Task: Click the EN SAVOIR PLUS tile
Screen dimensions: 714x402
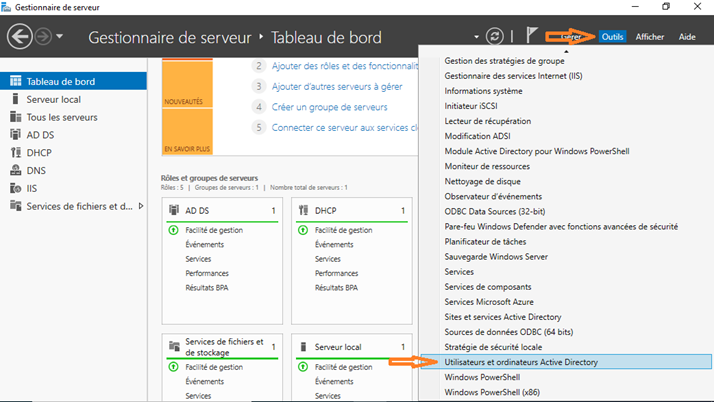Action: (187, 132)
